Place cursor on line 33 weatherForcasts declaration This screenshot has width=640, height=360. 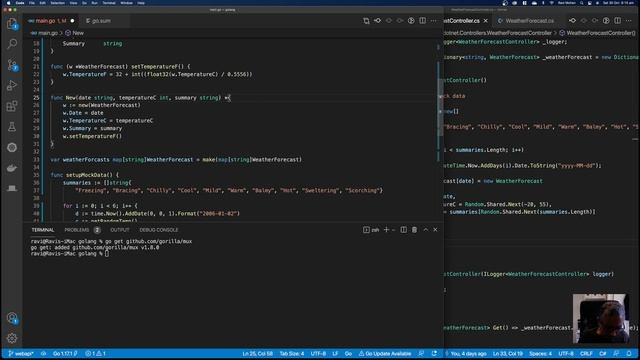tap(176, 160)
